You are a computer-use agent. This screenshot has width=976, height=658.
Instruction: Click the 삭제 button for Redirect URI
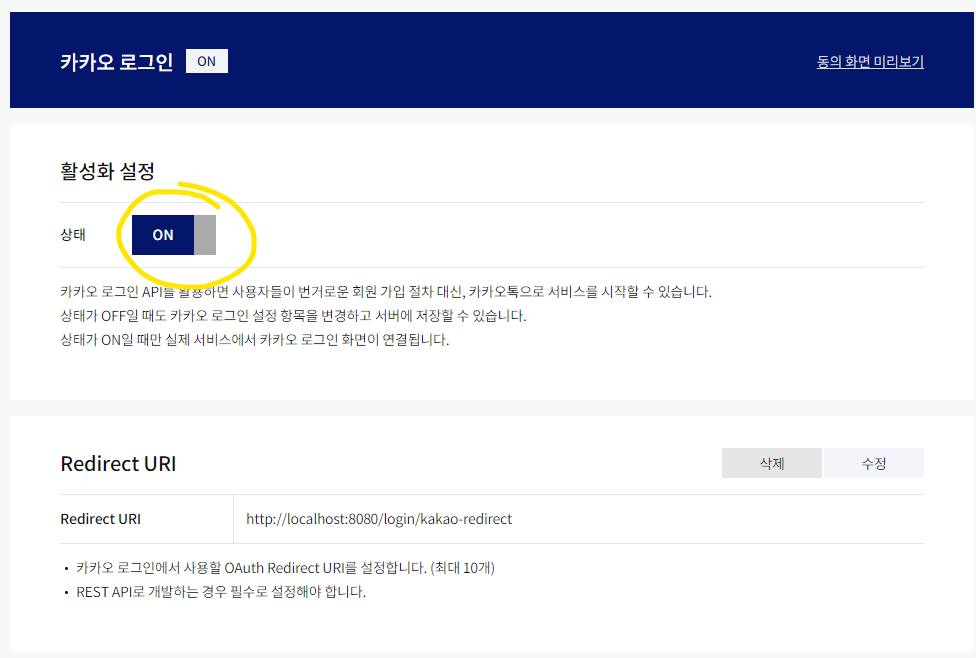coord(771,463)
